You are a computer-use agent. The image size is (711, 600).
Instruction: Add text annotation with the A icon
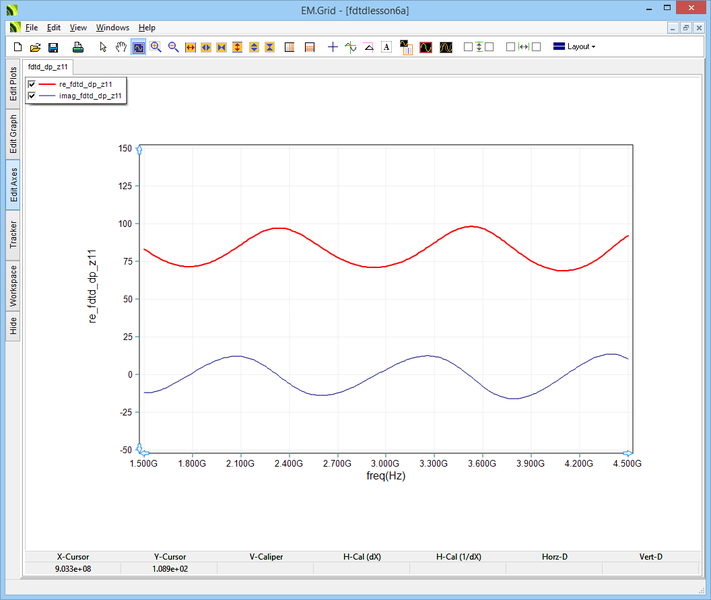click(x=386, y=47)
